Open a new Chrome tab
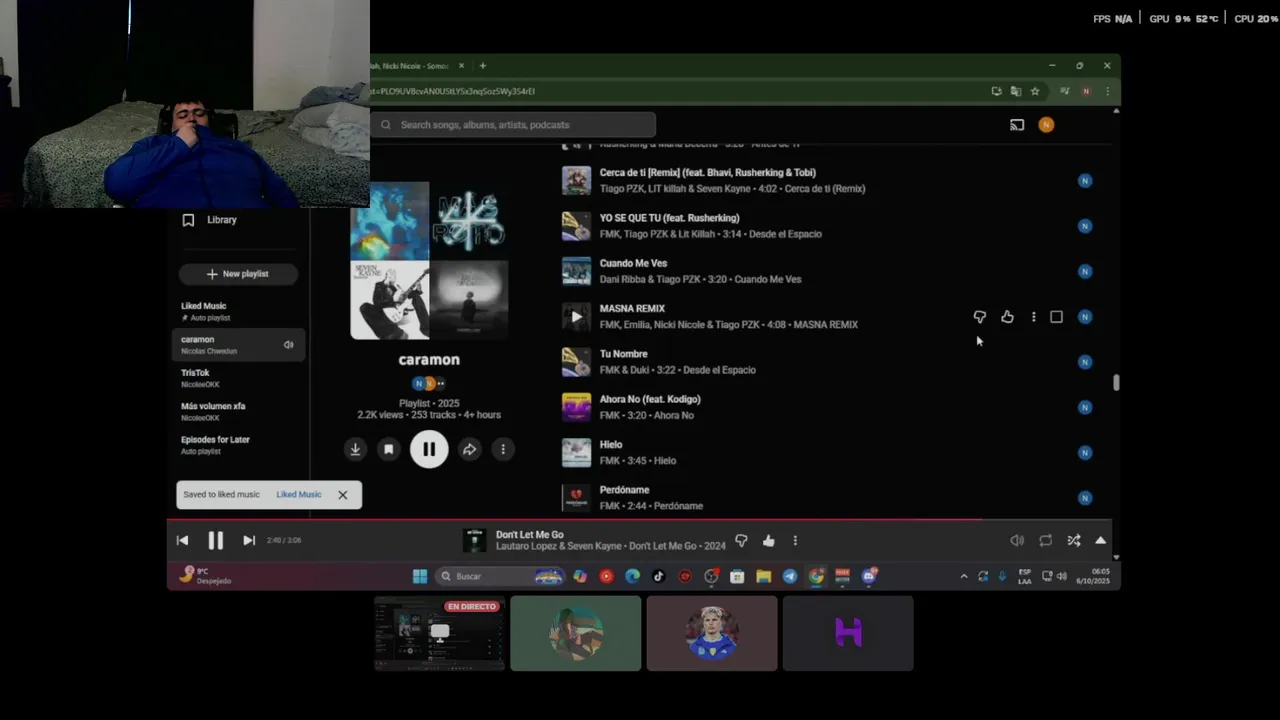 tap(482, 66)
